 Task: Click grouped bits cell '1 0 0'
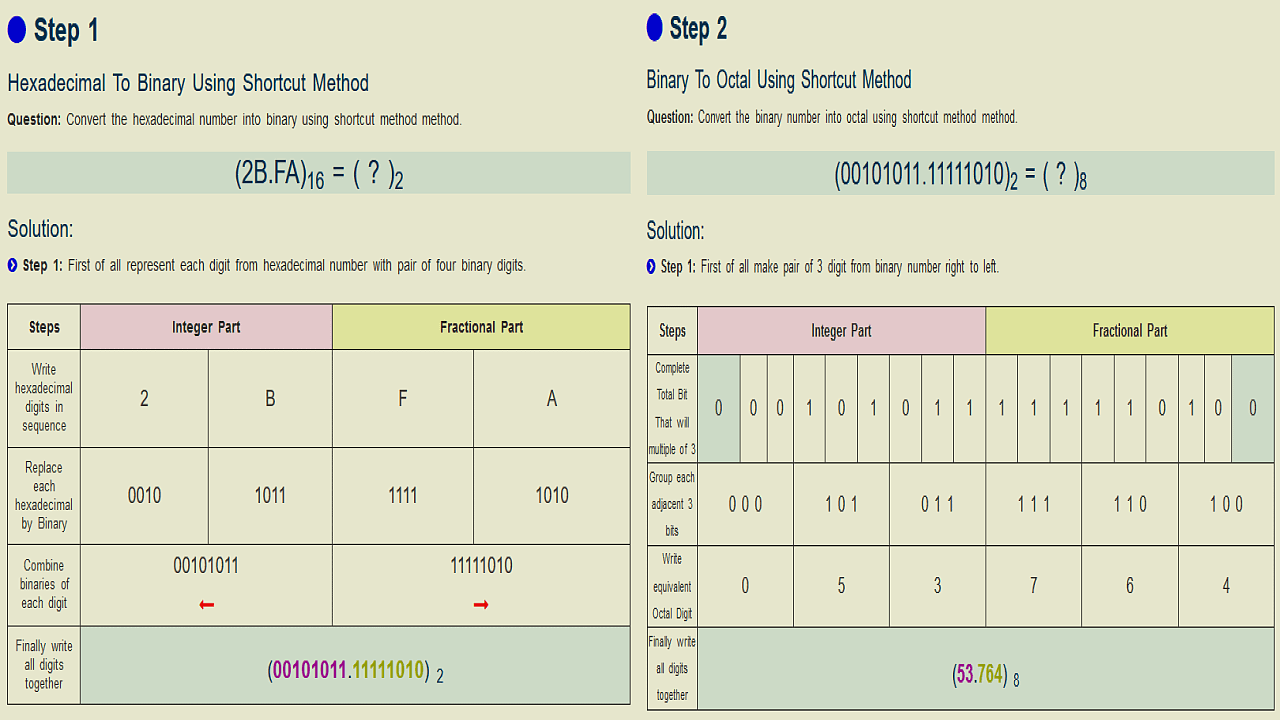1226,504
